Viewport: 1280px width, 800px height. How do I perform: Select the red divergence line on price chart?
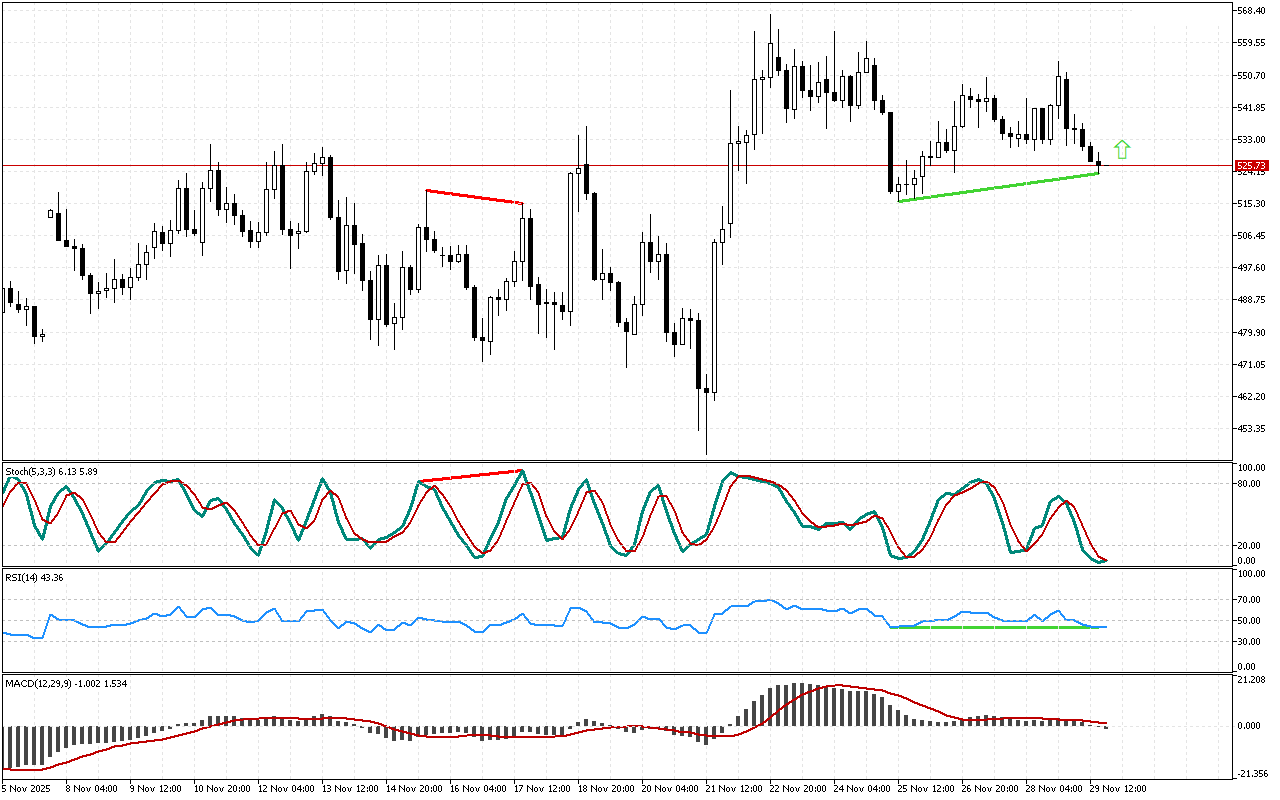tap(474, 197)
